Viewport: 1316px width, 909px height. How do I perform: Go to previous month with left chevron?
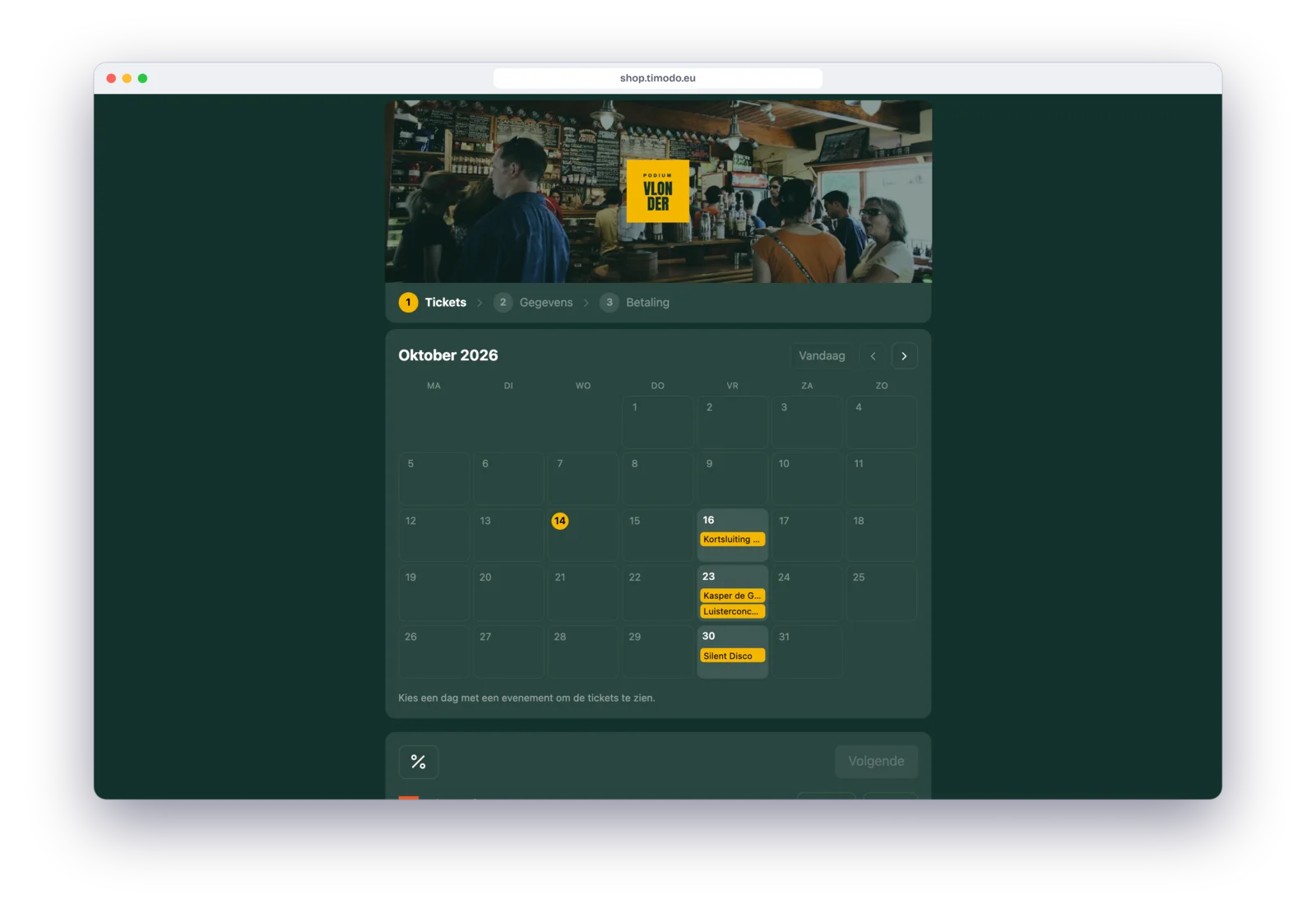873,356
